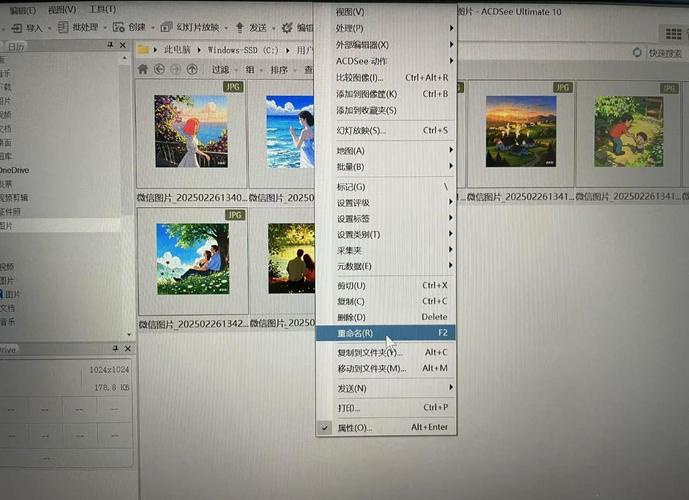Choose 标记(G) tag in the context menu
689x500 pixels.
pyautogui.click(x=386, y=187)
